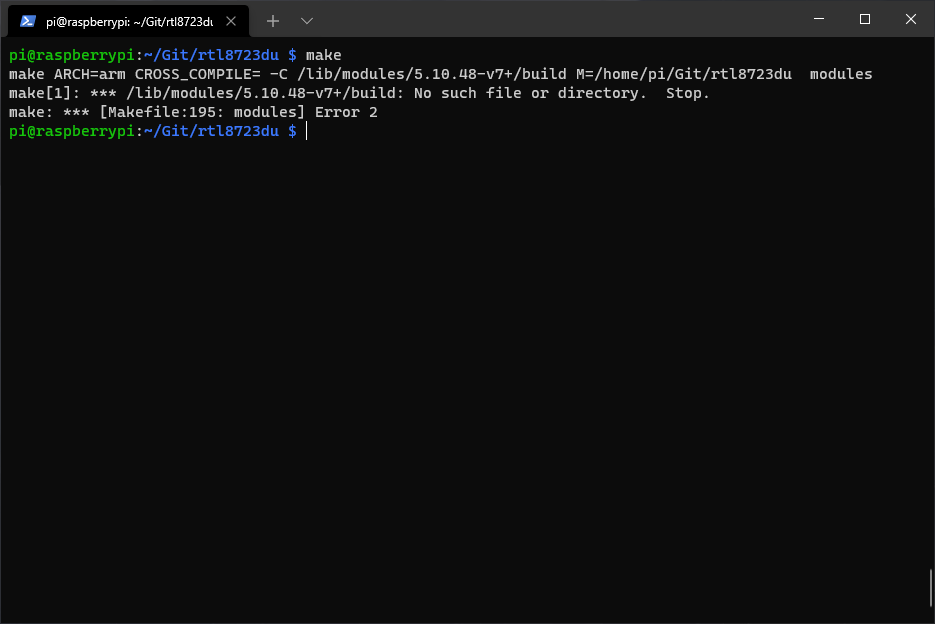935x624 pixels.
Task: Click the empty title bar area
Action: (x=550, y=19)
